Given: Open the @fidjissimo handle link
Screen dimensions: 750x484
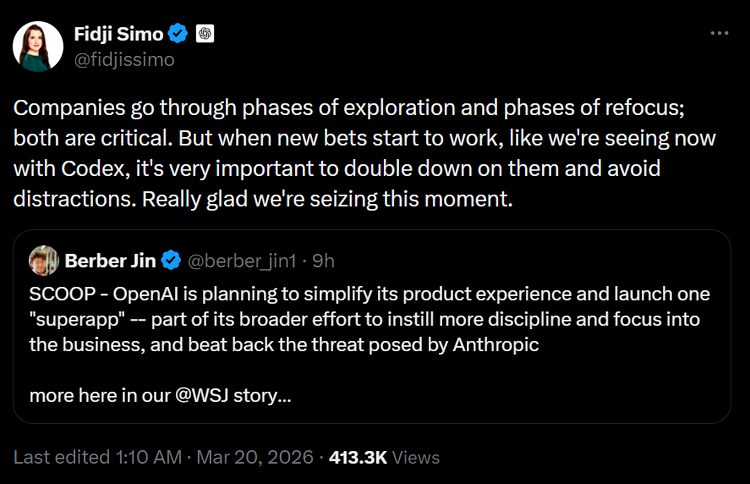Looking at the screenshot, I should coord(125,59).
